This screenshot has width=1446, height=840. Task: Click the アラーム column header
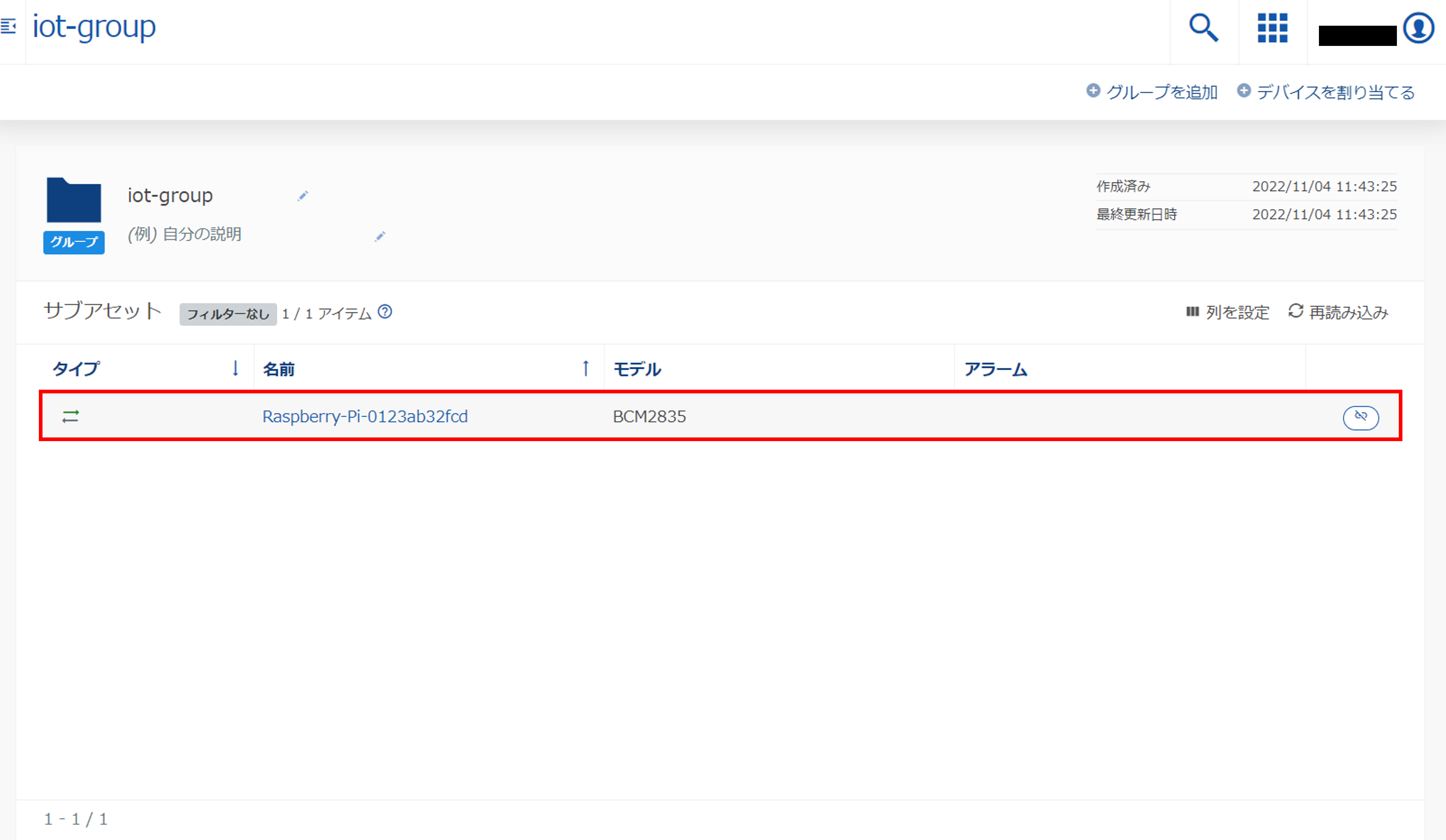[996, 369]
